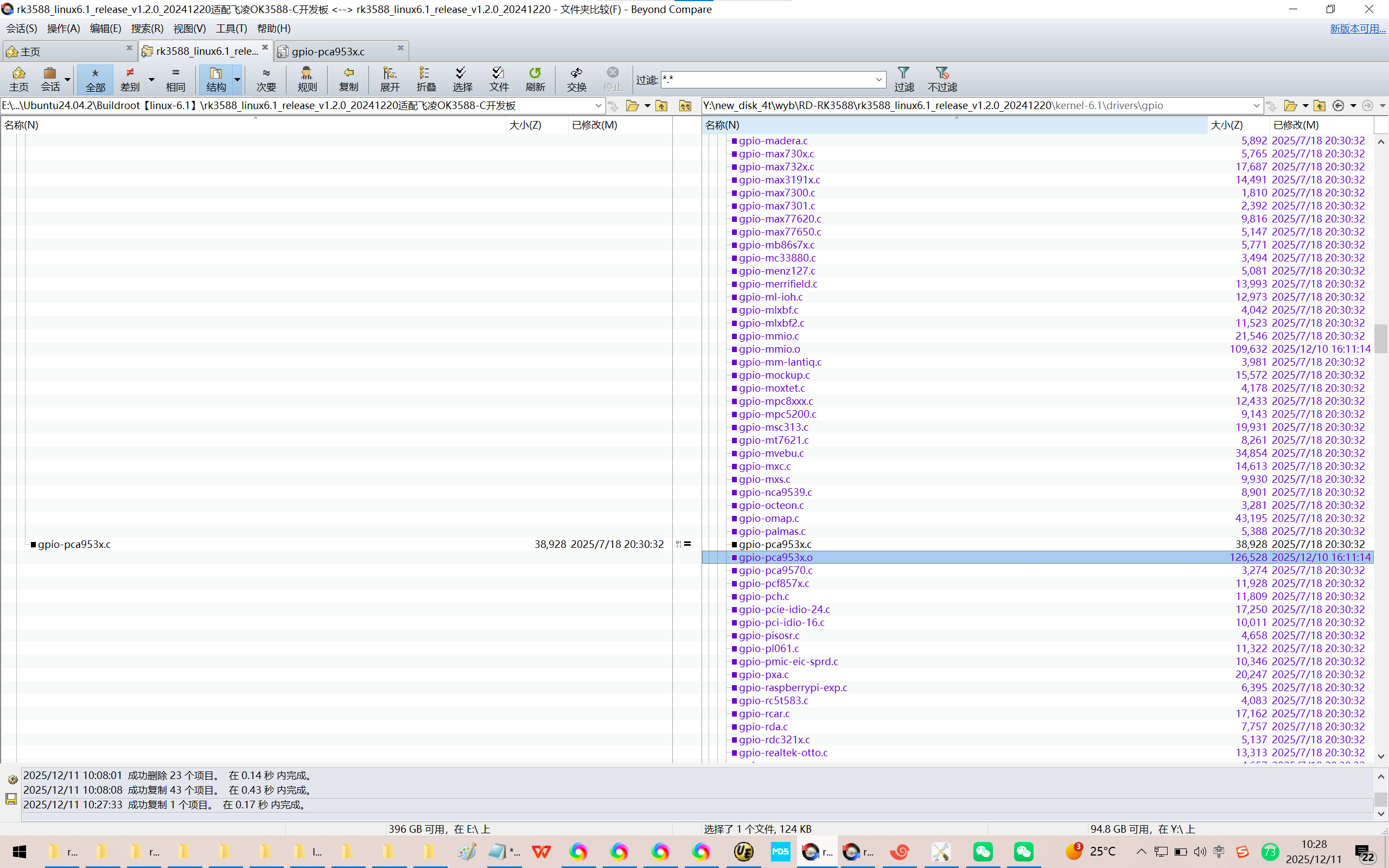This screenshot has width=1389, height=868.
Task: Toggle Show Same (相同) display filter
Action: (x=175, y=79)
